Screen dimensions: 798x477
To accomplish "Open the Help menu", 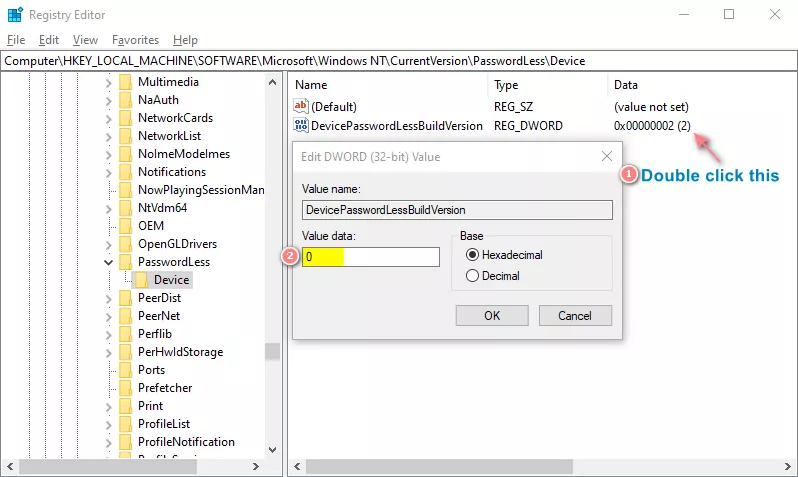I will [x=185, y=40].
